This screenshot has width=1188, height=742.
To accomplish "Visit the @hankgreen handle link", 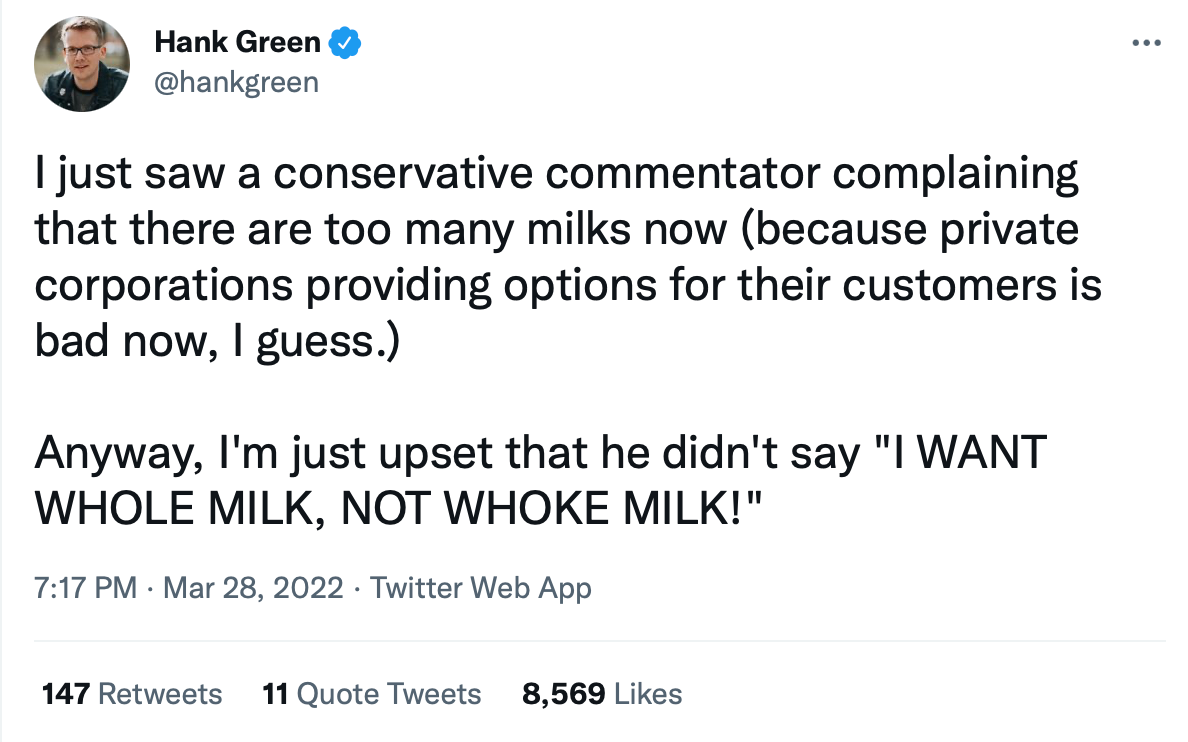I will pos(236,82).
